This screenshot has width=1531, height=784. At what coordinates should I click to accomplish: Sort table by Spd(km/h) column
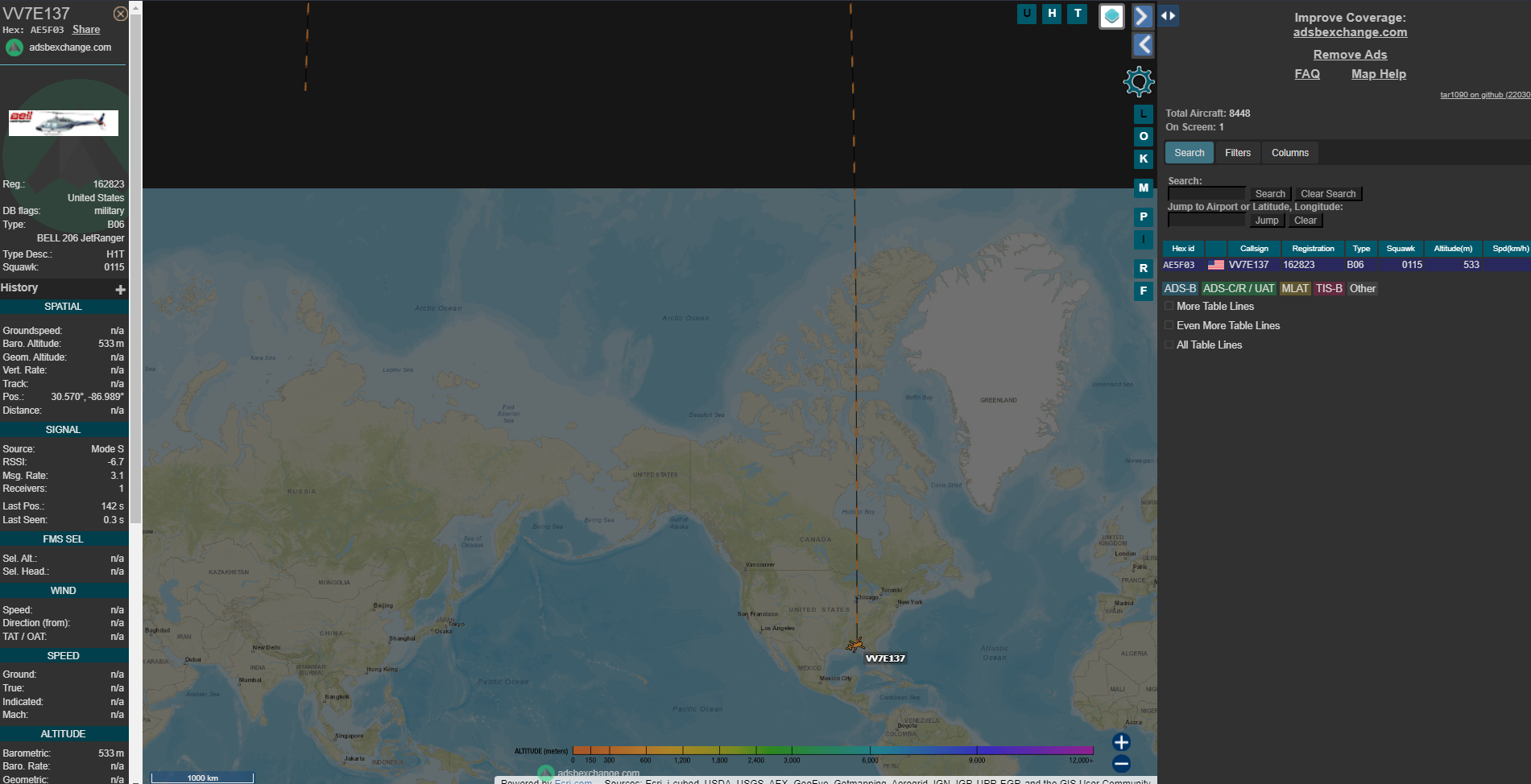(x=1508, y=249)
